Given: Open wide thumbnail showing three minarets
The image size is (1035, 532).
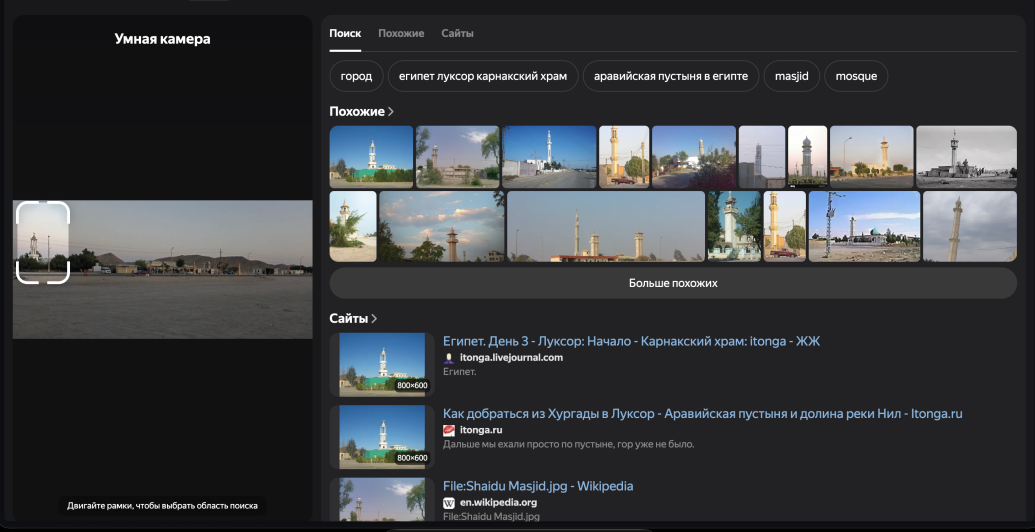Looking at the screenshot, I should coord(606,226).
